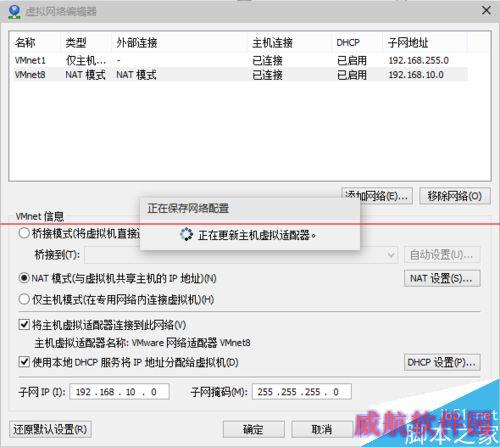Viewport: 500px width, 447px height.
Task: Click VMware 网络适配器 VMnet8 adapter name text
Action: [191, 343]
